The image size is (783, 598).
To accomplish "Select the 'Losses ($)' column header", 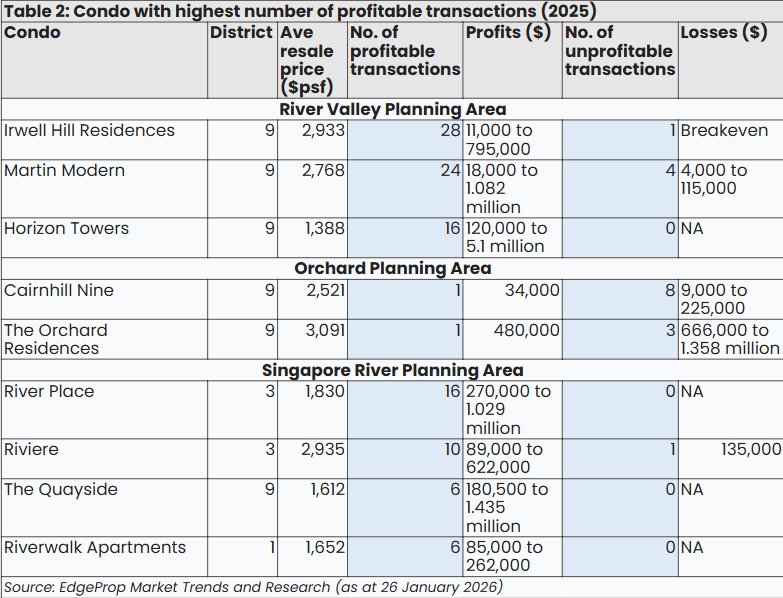I will coord(723,32).
